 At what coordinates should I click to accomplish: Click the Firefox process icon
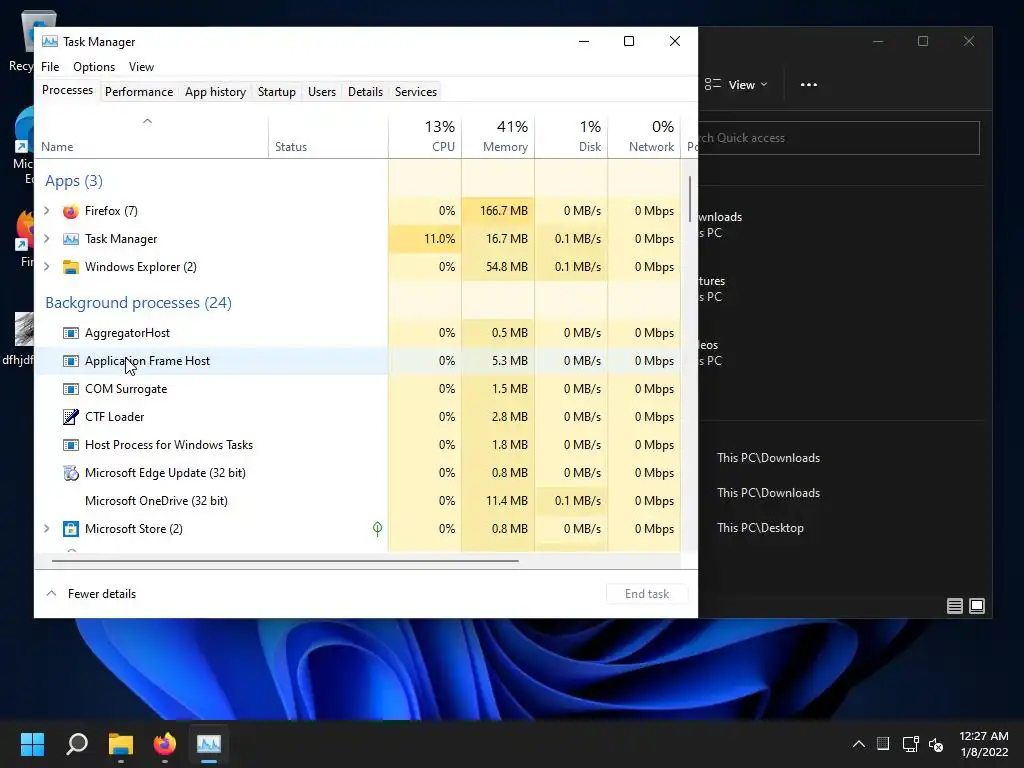point(71,211)
